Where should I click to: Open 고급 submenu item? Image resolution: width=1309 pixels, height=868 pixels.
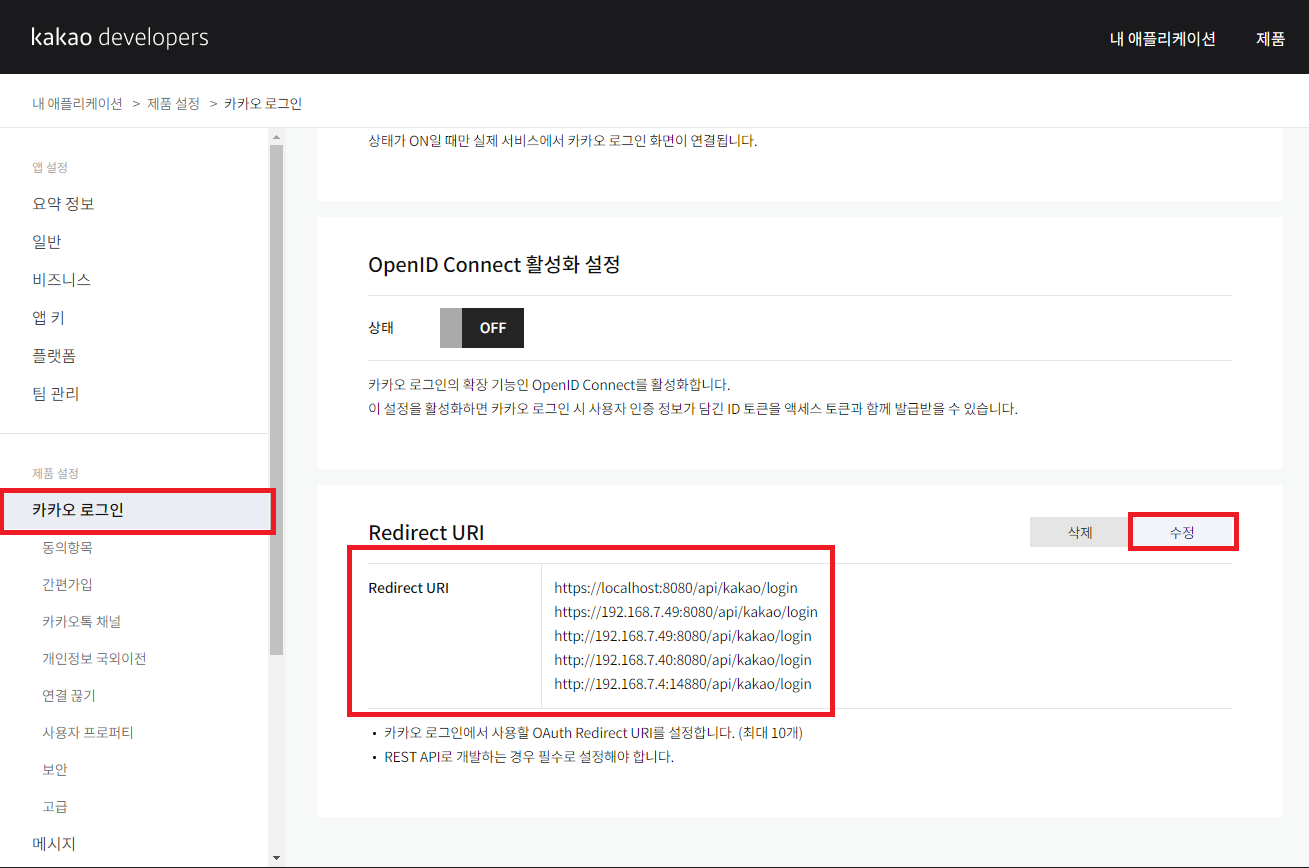(55, 807)
